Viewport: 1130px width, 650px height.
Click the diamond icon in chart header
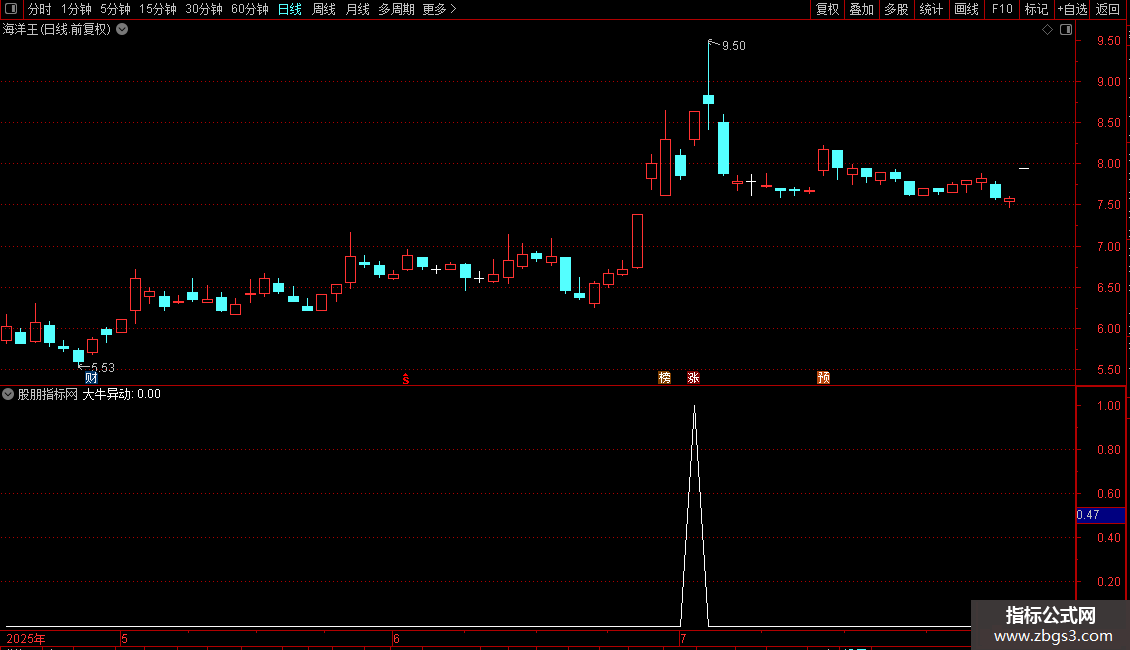point(1047,30)
